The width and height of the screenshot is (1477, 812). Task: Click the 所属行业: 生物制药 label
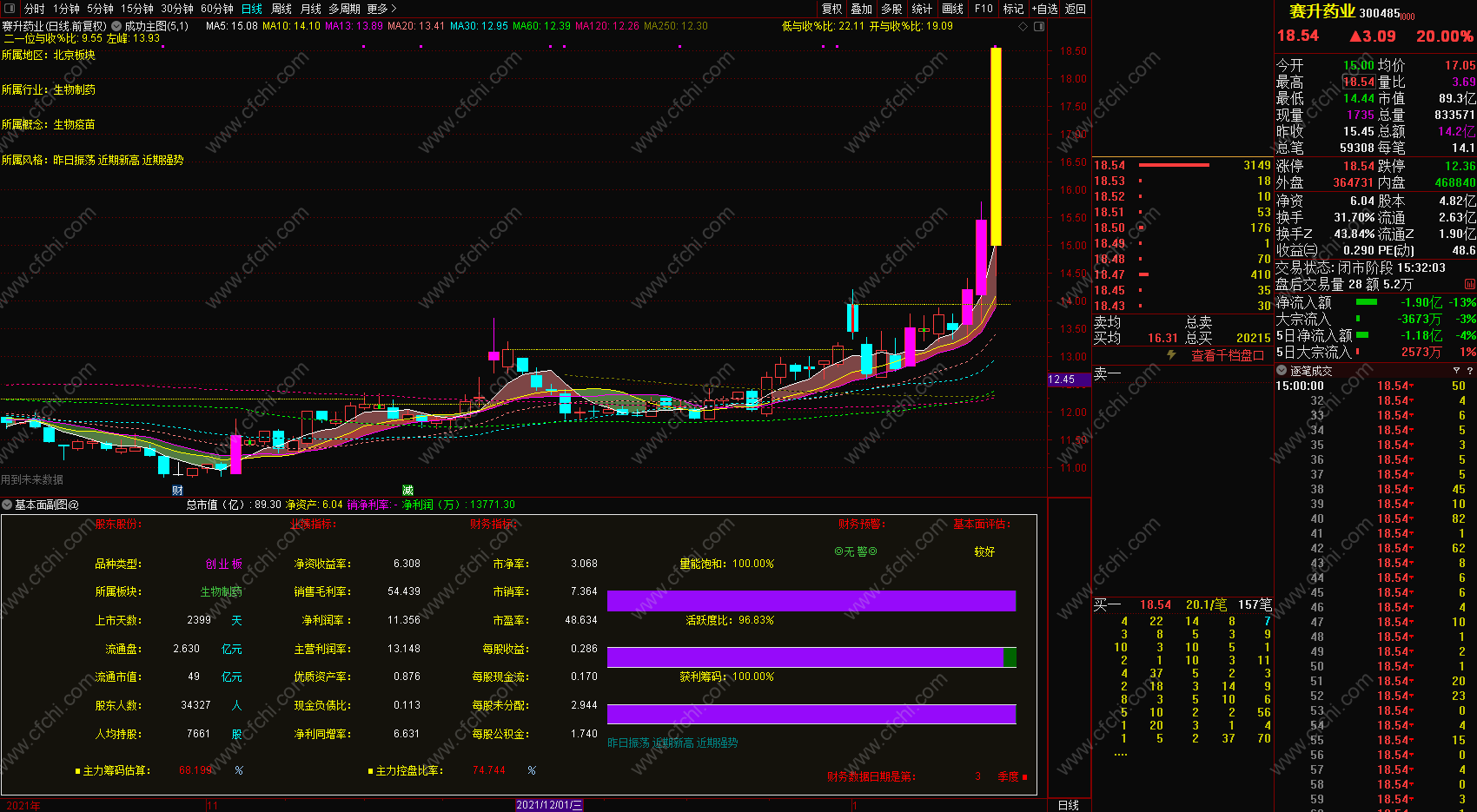(x=49, y=90)
